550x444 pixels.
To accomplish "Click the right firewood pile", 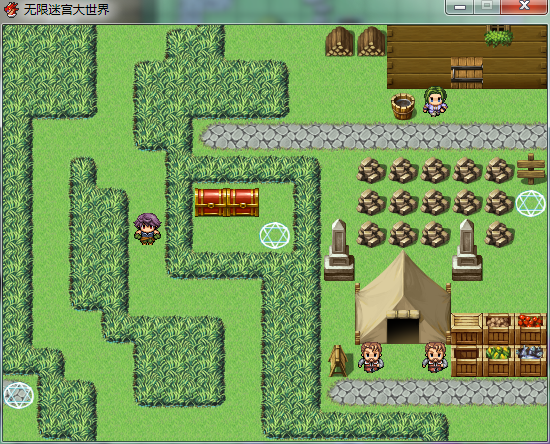I will point(371,41).
